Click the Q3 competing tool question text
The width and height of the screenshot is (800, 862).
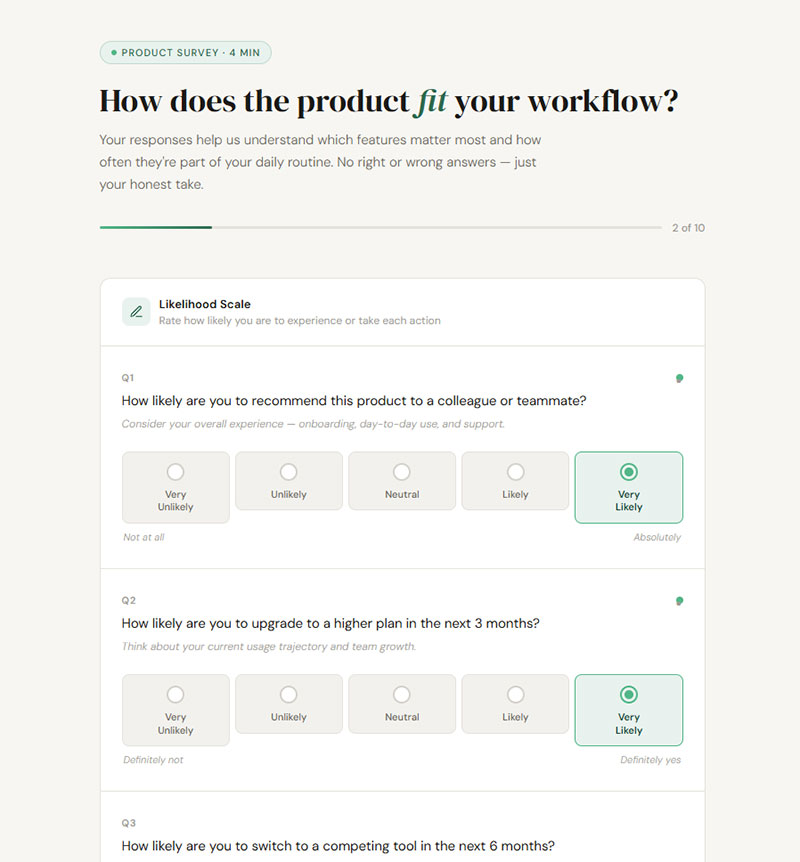click(338, 846)
